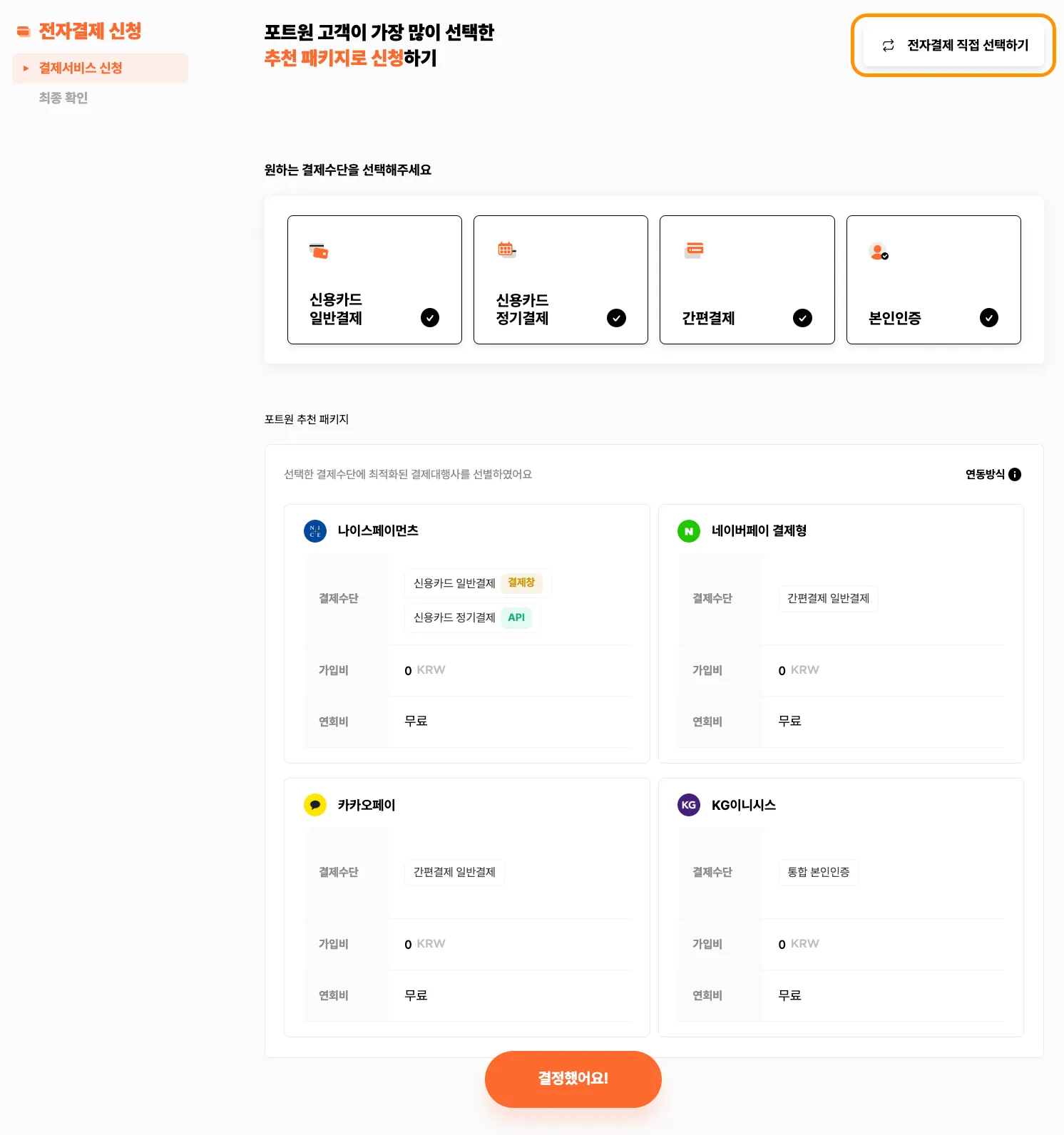Click the credit card icon in 신용카드 일반결제
Image resolution: width=1064 pixels, height=1135 pixels.
(319, 251)
